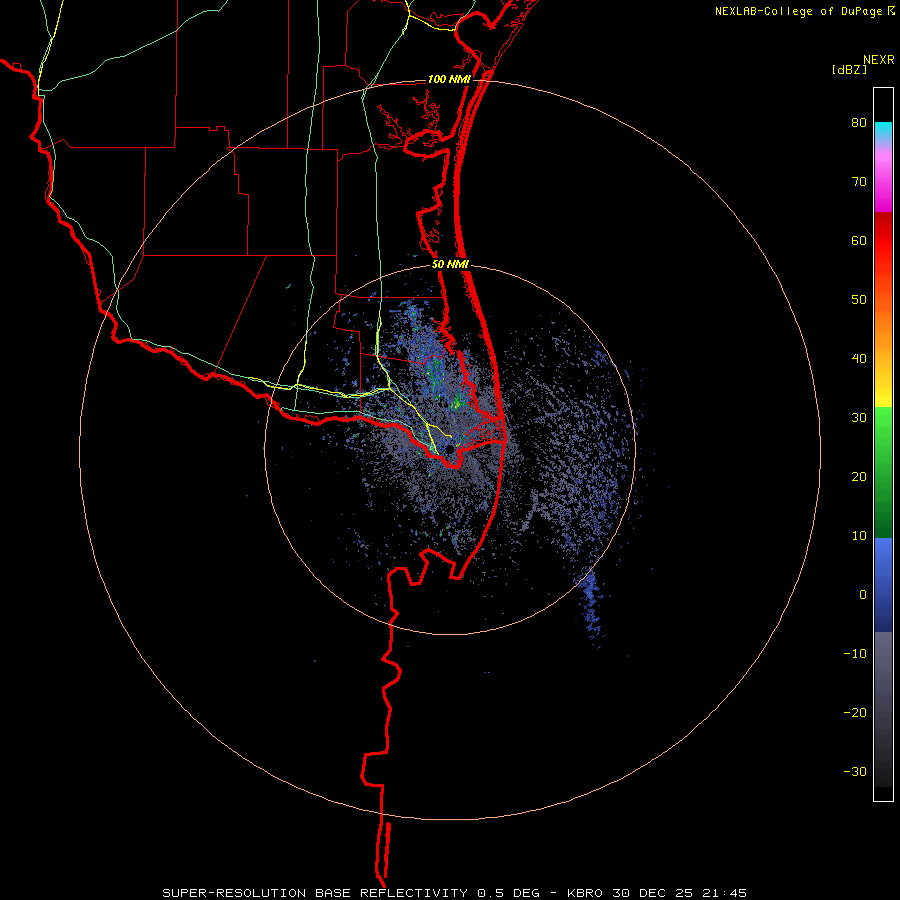Click the Super-Resolution Base Reflectivity caption
Image resolution: width=900 pixels, height=900 pixels.
(454, 893)
